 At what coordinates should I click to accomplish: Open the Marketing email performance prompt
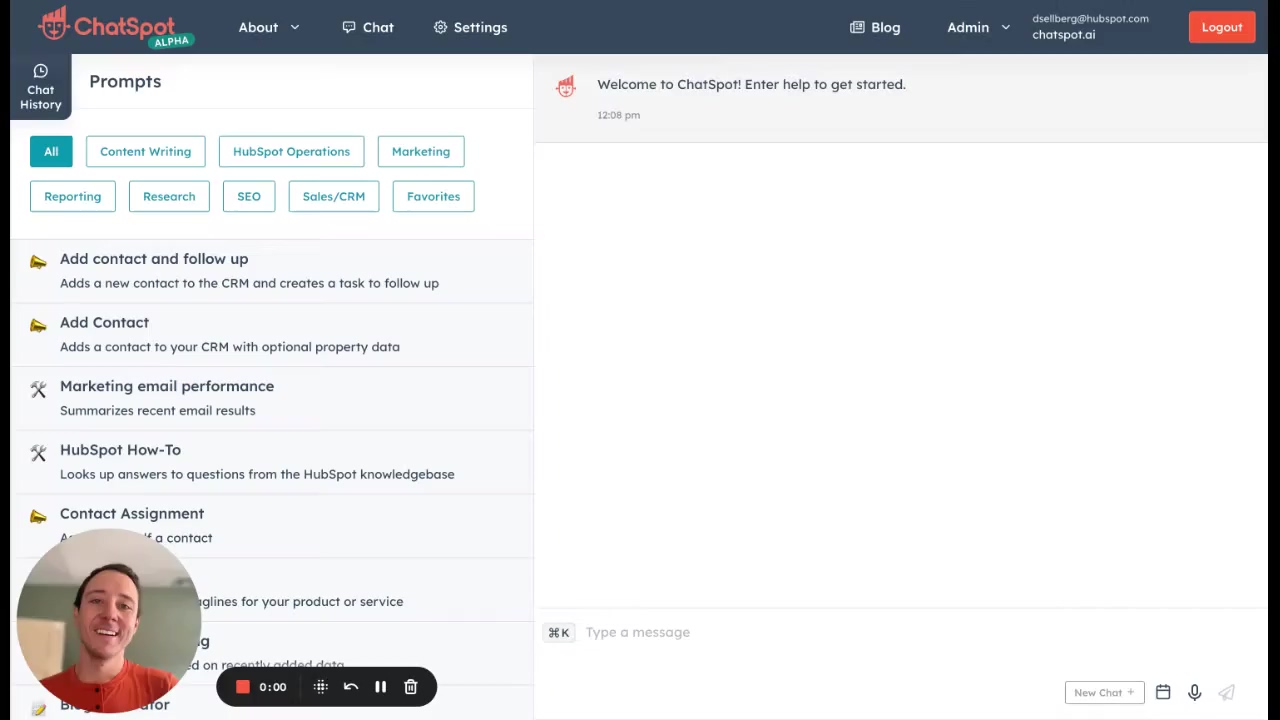272,398
